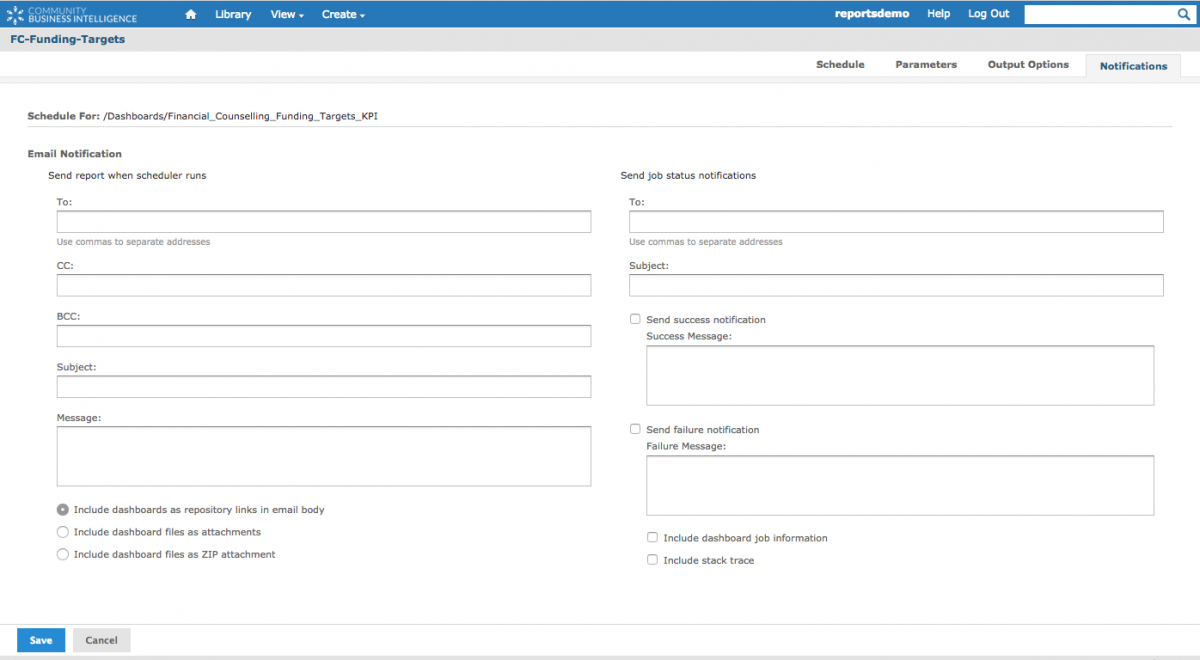The image size is (1200, 660).
Task: Go to the Output Options tab
Action: [x=1028, y=64]
